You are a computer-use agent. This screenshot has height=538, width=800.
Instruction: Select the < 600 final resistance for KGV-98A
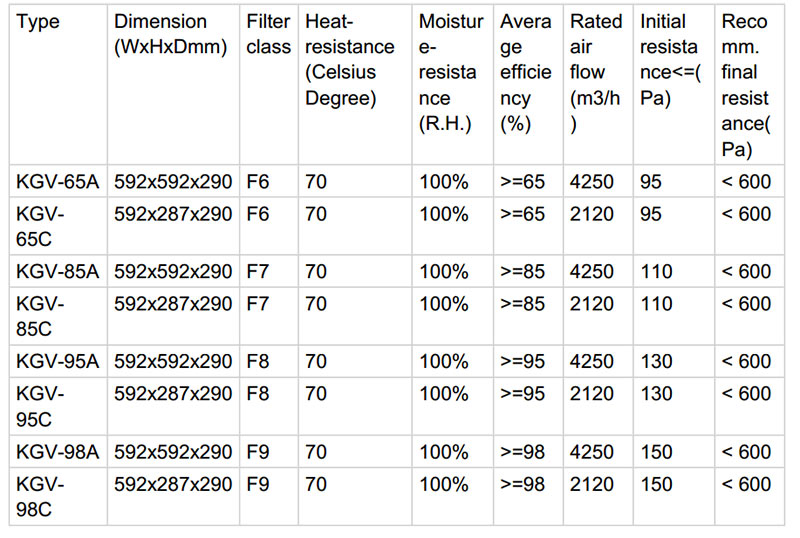click(747, 452)
